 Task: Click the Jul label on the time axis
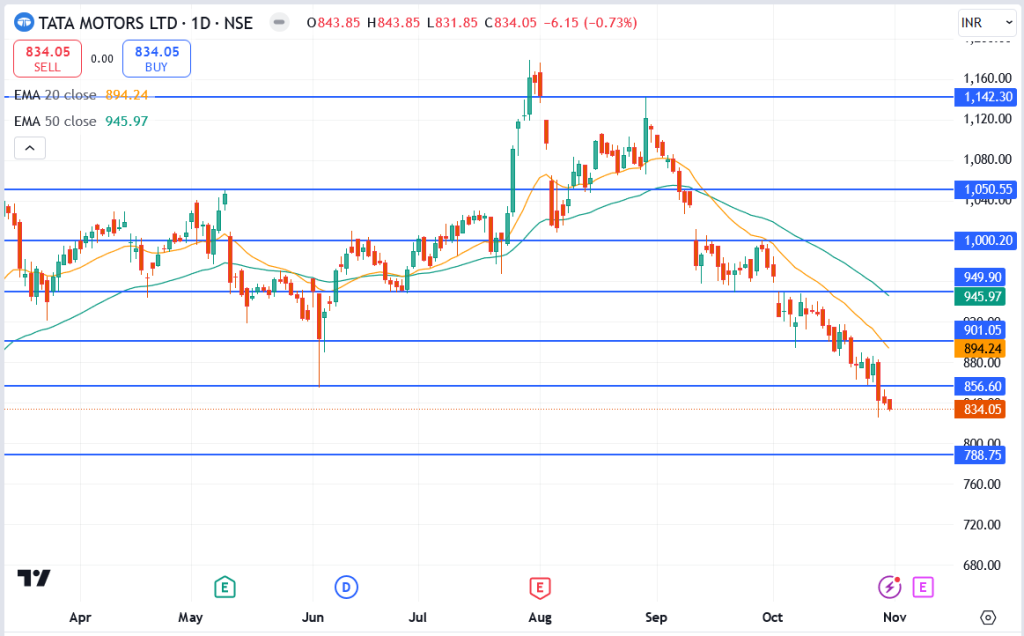(x=417, y=617)
